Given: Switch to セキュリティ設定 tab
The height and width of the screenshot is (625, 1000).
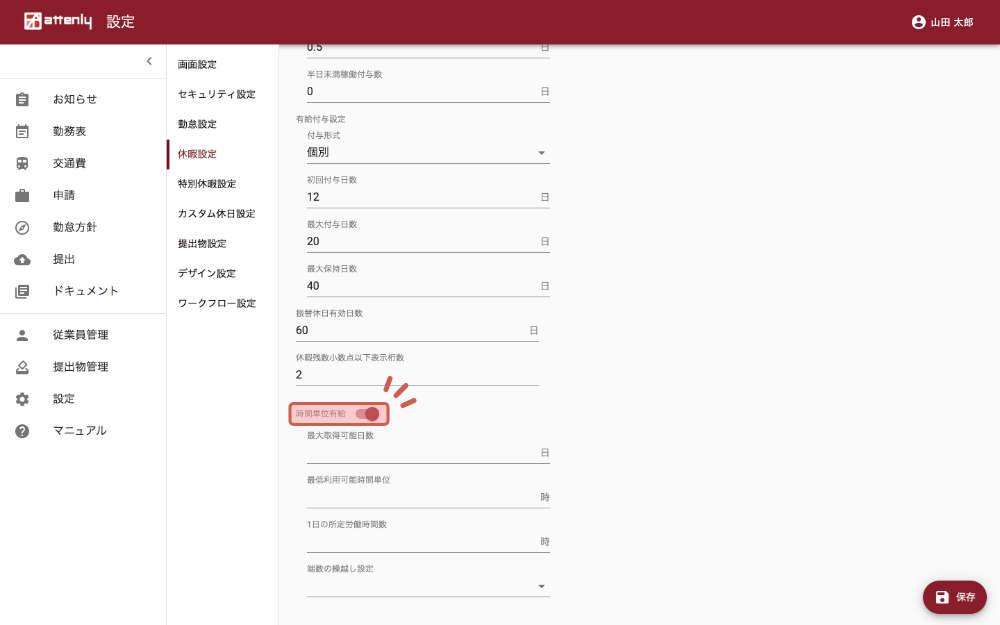Looking at the screenshot, I should pyautogui.click(x=216, y=94).
